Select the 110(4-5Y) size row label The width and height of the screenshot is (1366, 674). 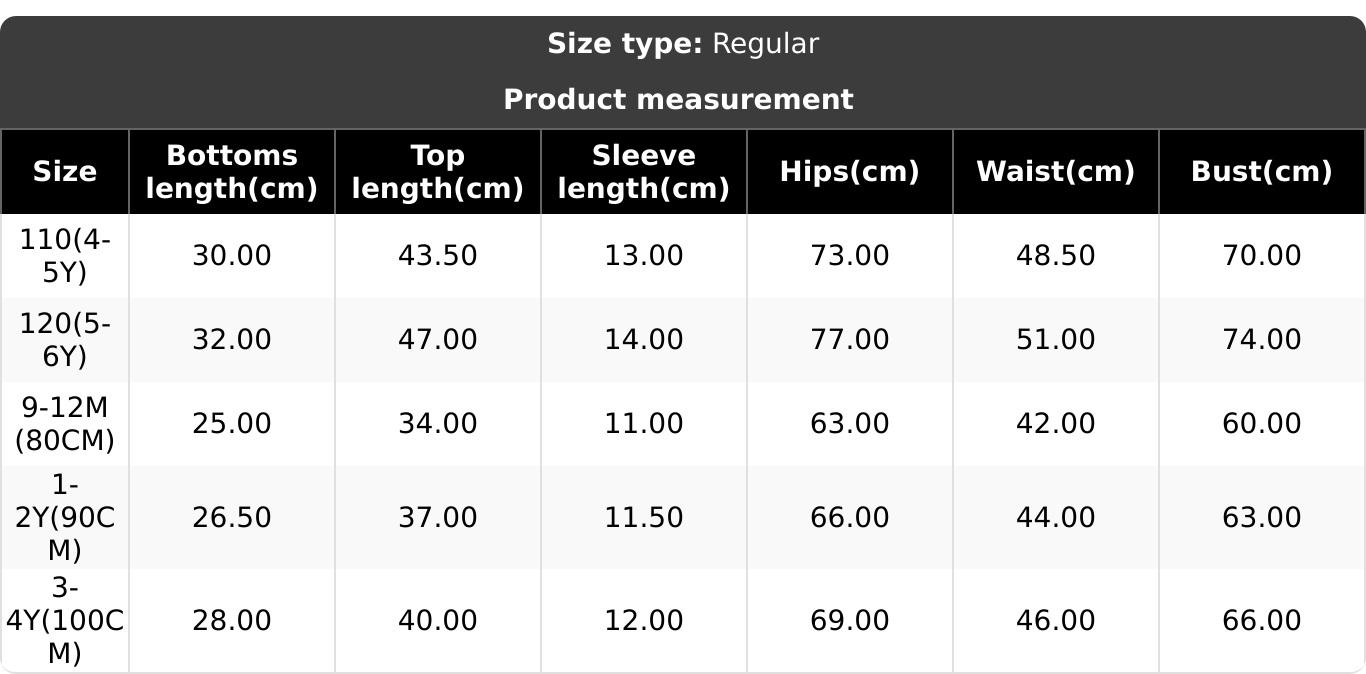click(x=65, y=256)
